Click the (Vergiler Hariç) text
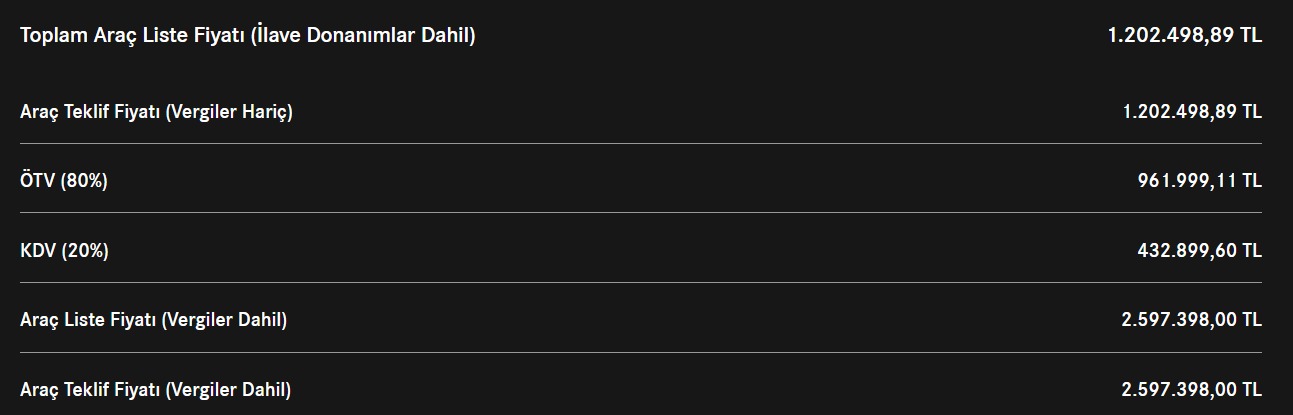This screenshot has width=1293, height=415. [x=229, y=112]
